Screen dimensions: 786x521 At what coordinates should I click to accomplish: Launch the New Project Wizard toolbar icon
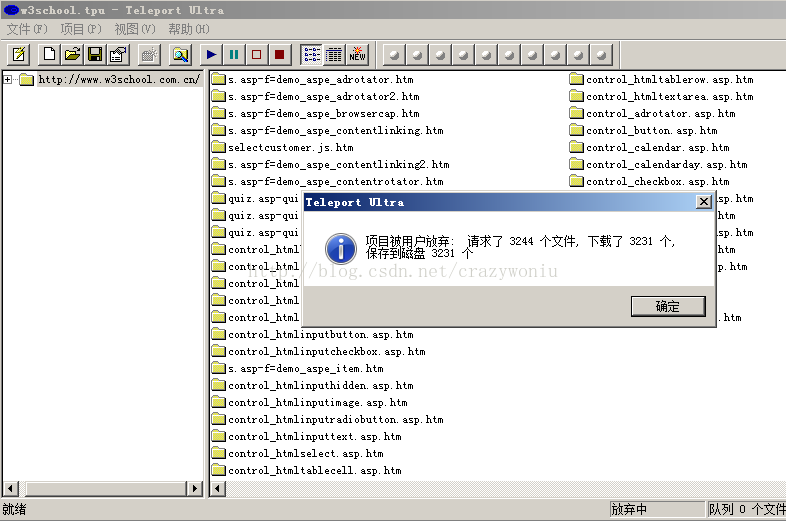tap(19, 54)
